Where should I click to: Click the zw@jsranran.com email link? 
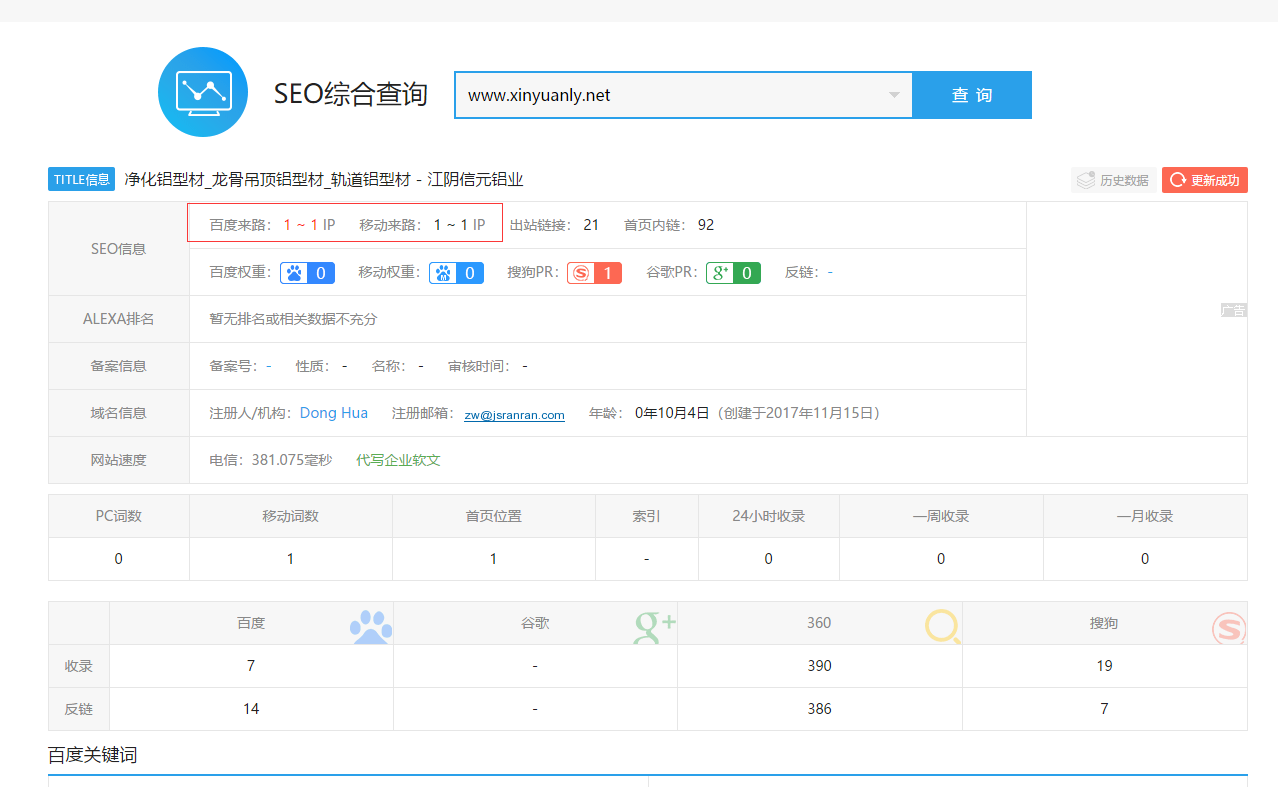(x=514, y=415)
